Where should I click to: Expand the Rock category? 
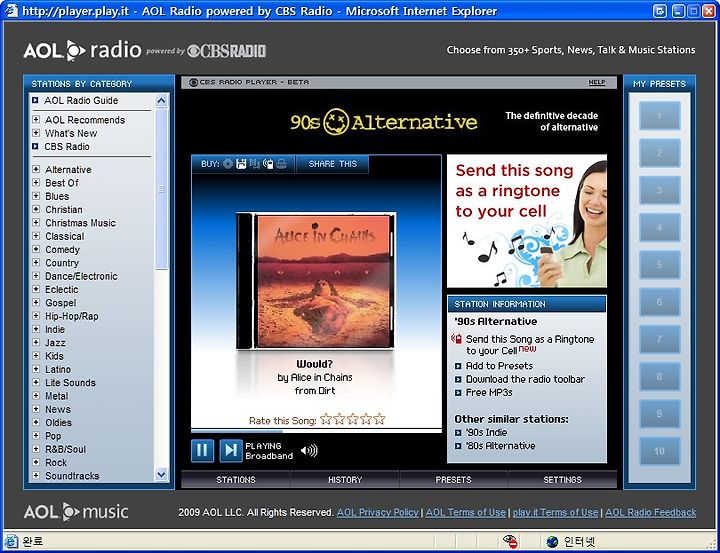[36, 463]
